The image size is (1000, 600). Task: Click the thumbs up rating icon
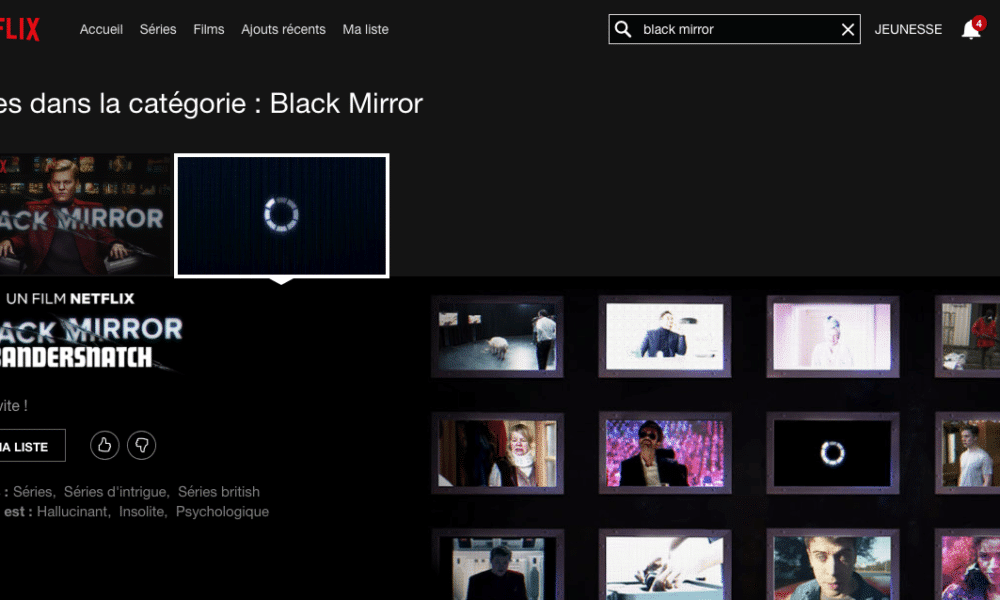pyautogui.click(x=105, y=445)
